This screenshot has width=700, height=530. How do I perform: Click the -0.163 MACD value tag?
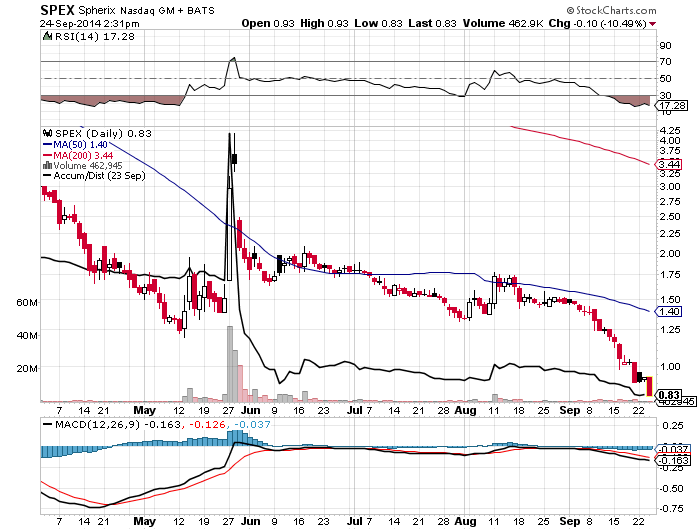coord(673,460)
